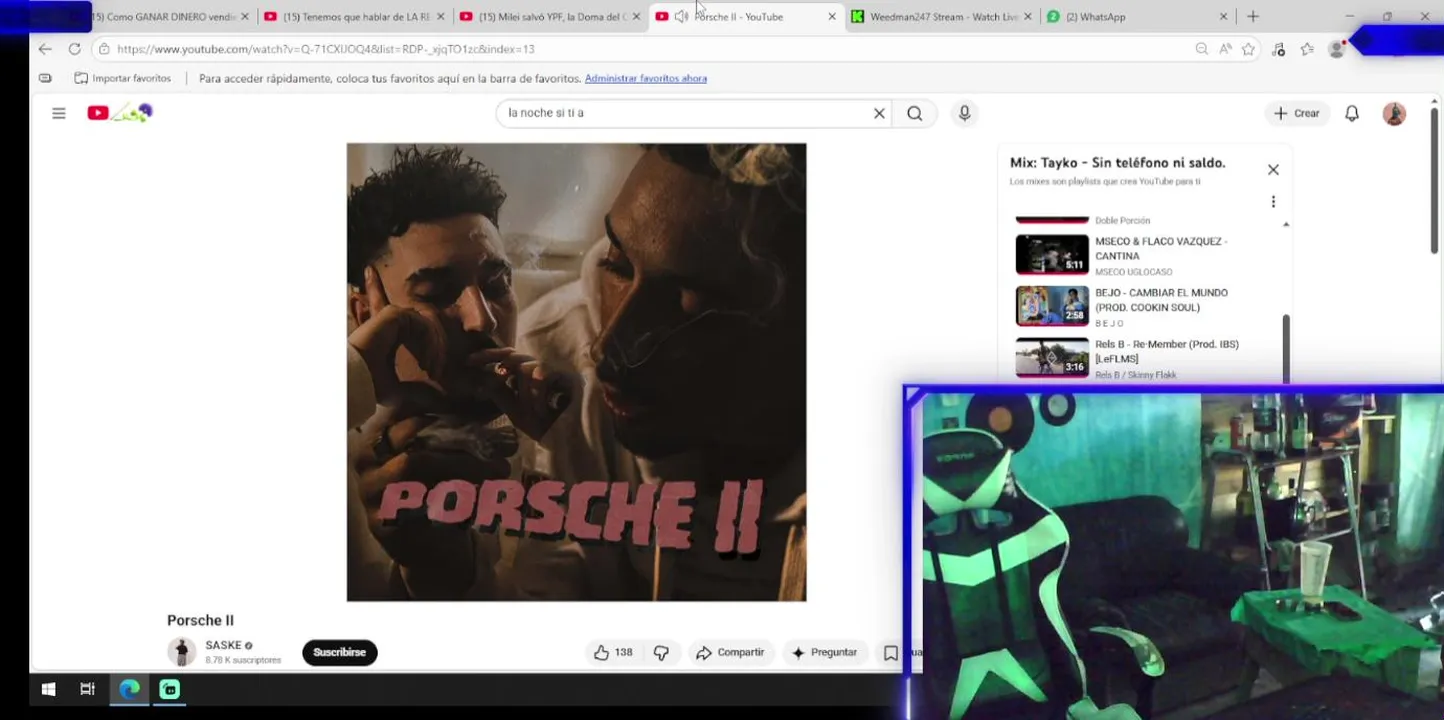Mute the Porsche II tab speaker icon
Screen dimensions: 1444x720
coord(681,17)
